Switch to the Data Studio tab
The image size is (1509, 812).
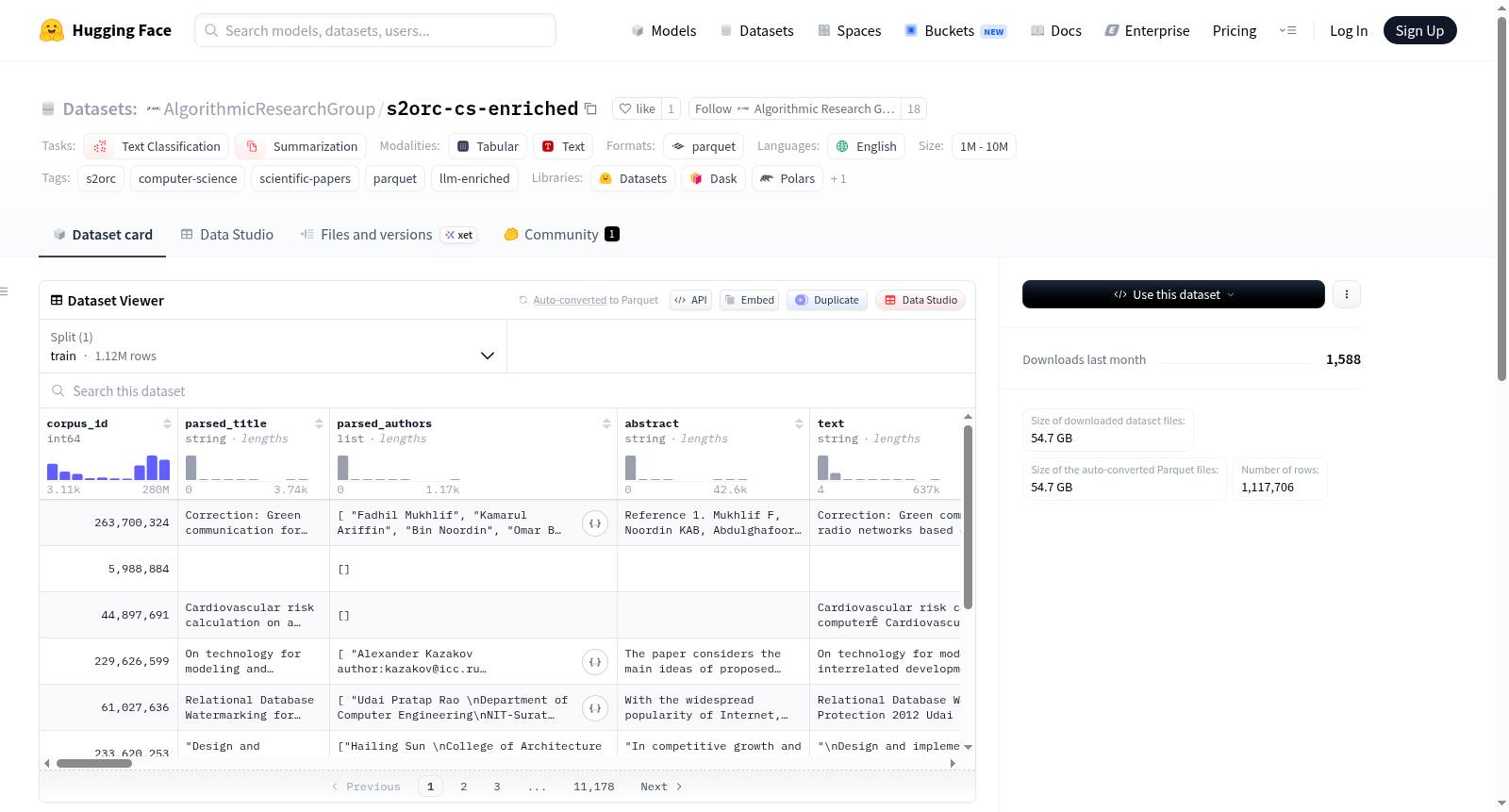[226, 234]
